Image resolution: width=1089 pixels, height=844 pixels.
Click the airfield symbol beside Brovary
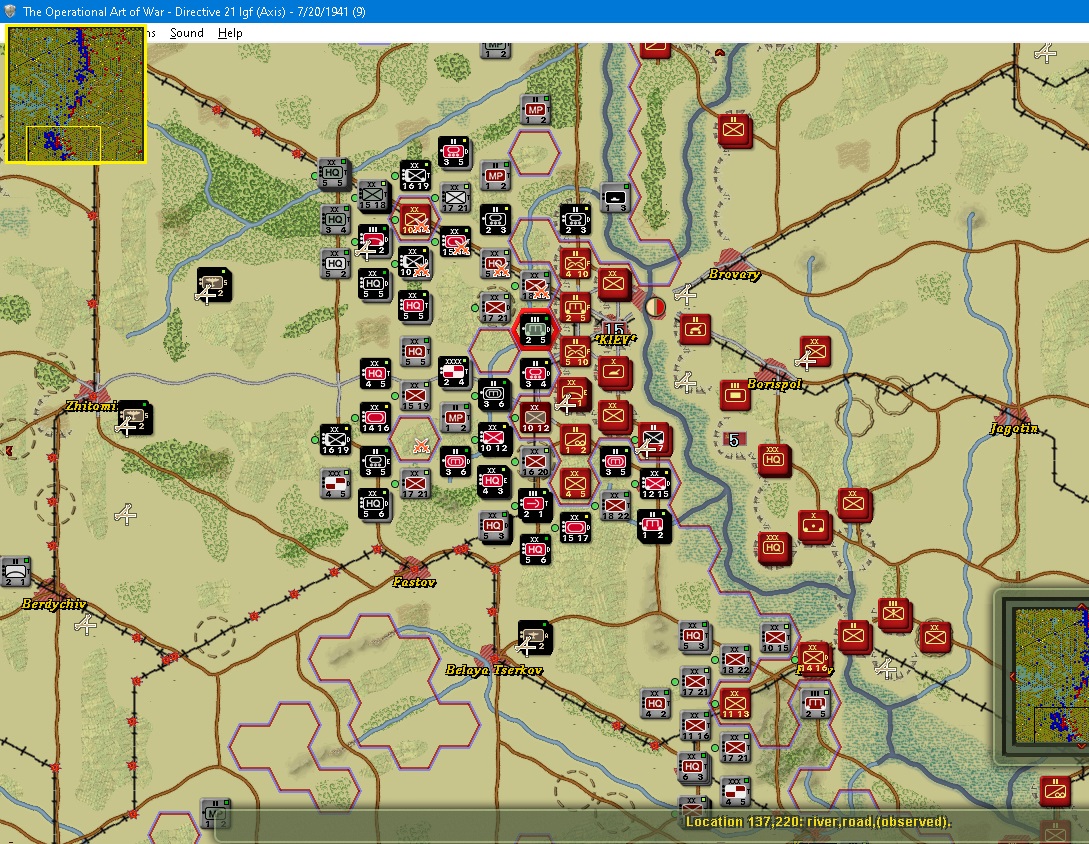[685, 295]
